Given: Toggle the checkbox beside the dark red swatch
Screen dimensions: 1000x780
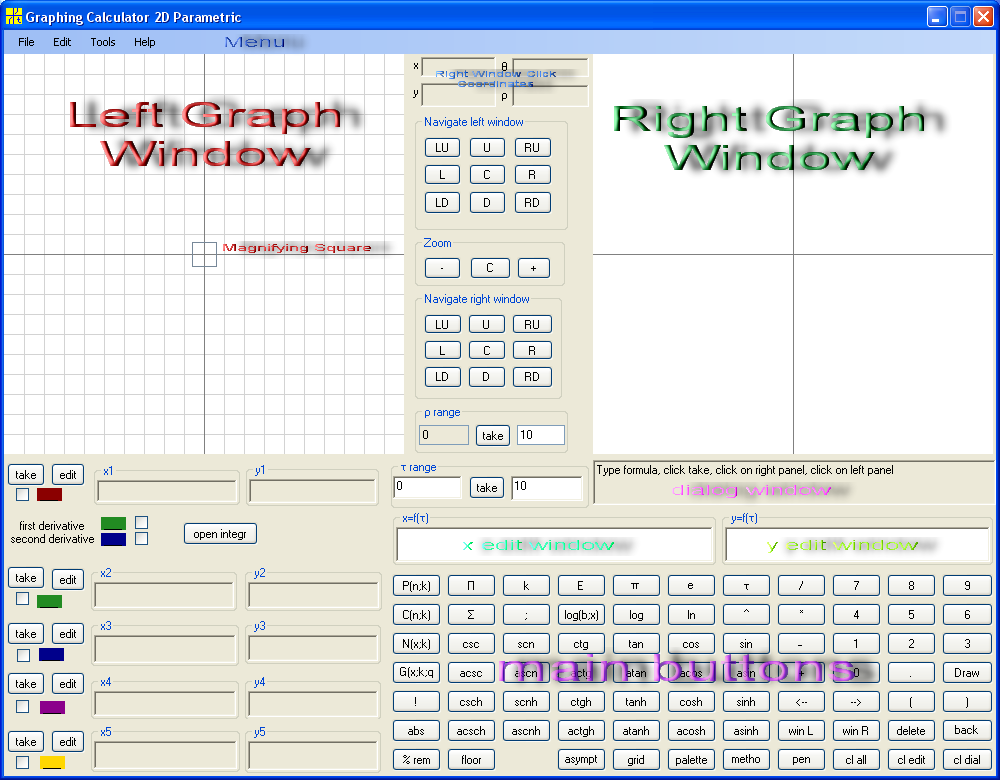Looking at the screenshot, I should point(22,494).
